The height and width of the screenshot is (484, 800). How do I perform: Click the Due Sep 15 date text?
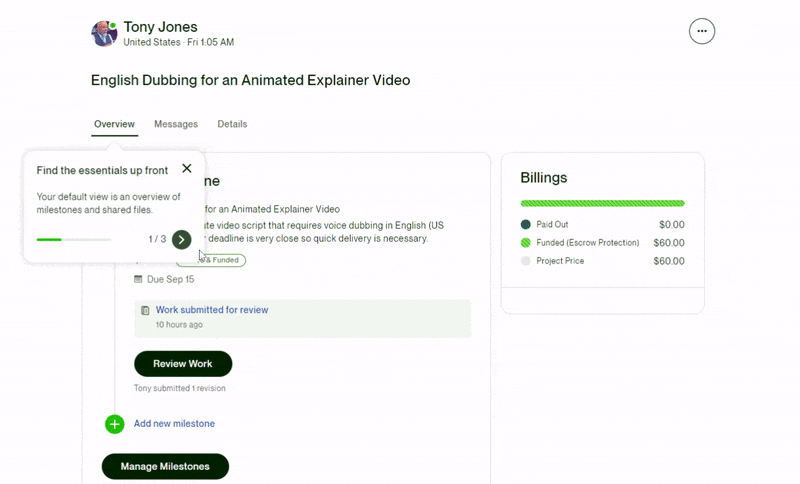point(170,279)
